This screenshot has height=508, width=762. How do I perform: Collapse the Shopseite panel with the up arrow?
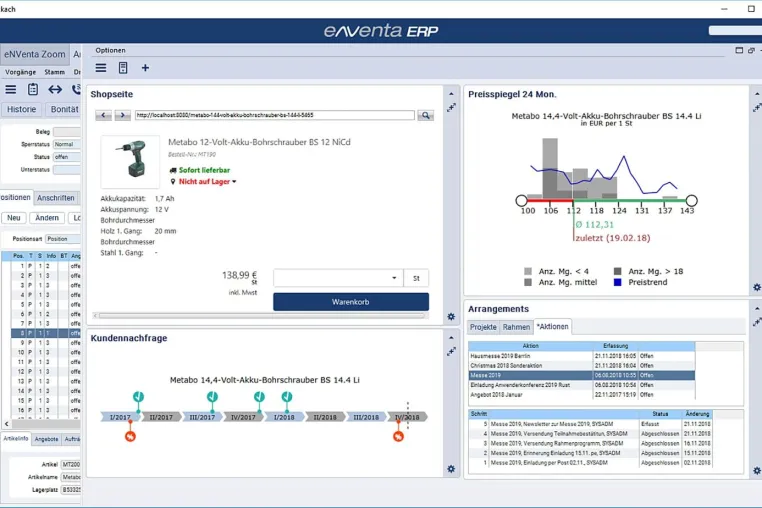coord(451,94)
